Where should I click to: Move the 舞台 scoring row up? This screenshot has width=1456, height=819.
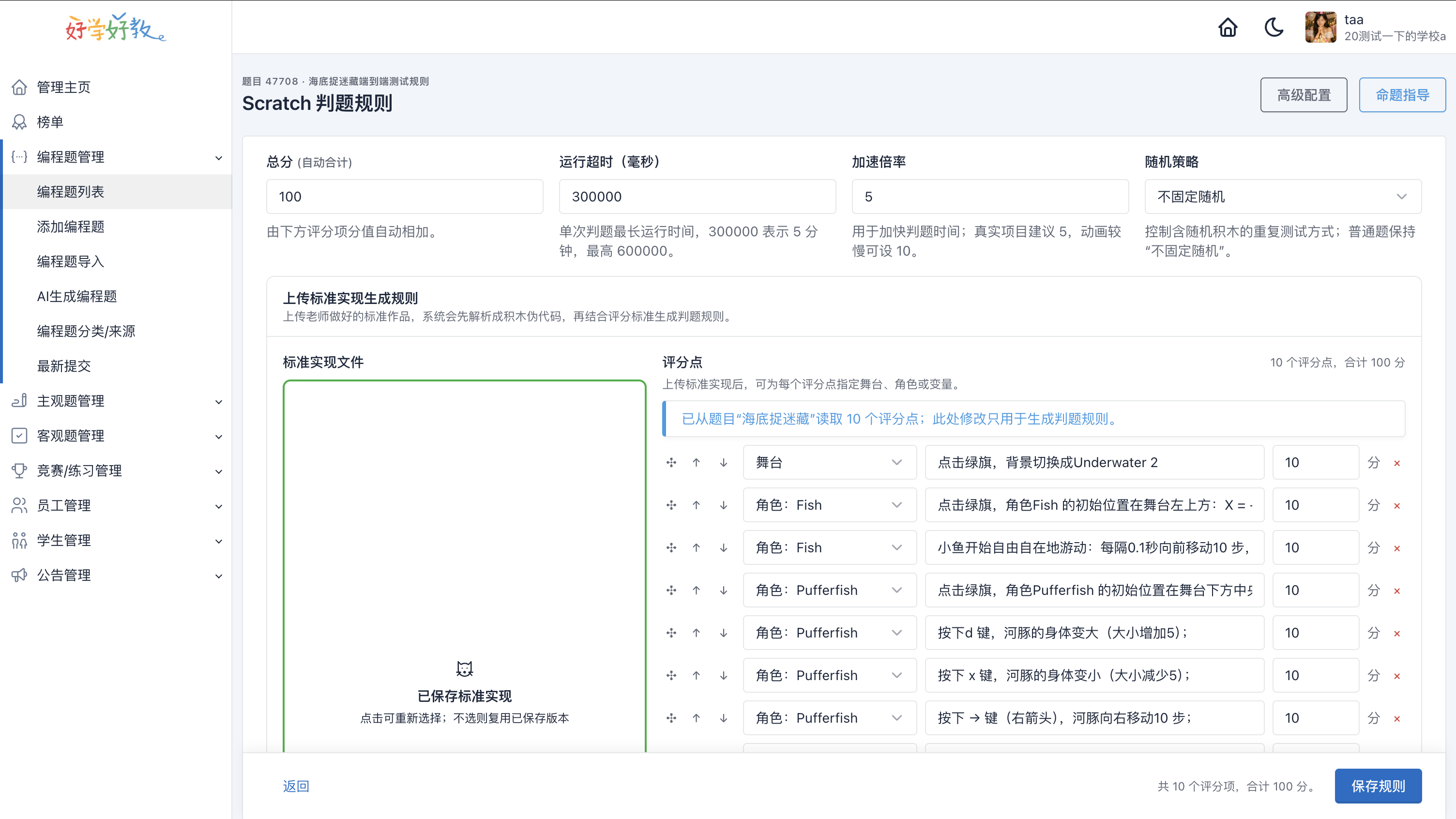point(697,462)
